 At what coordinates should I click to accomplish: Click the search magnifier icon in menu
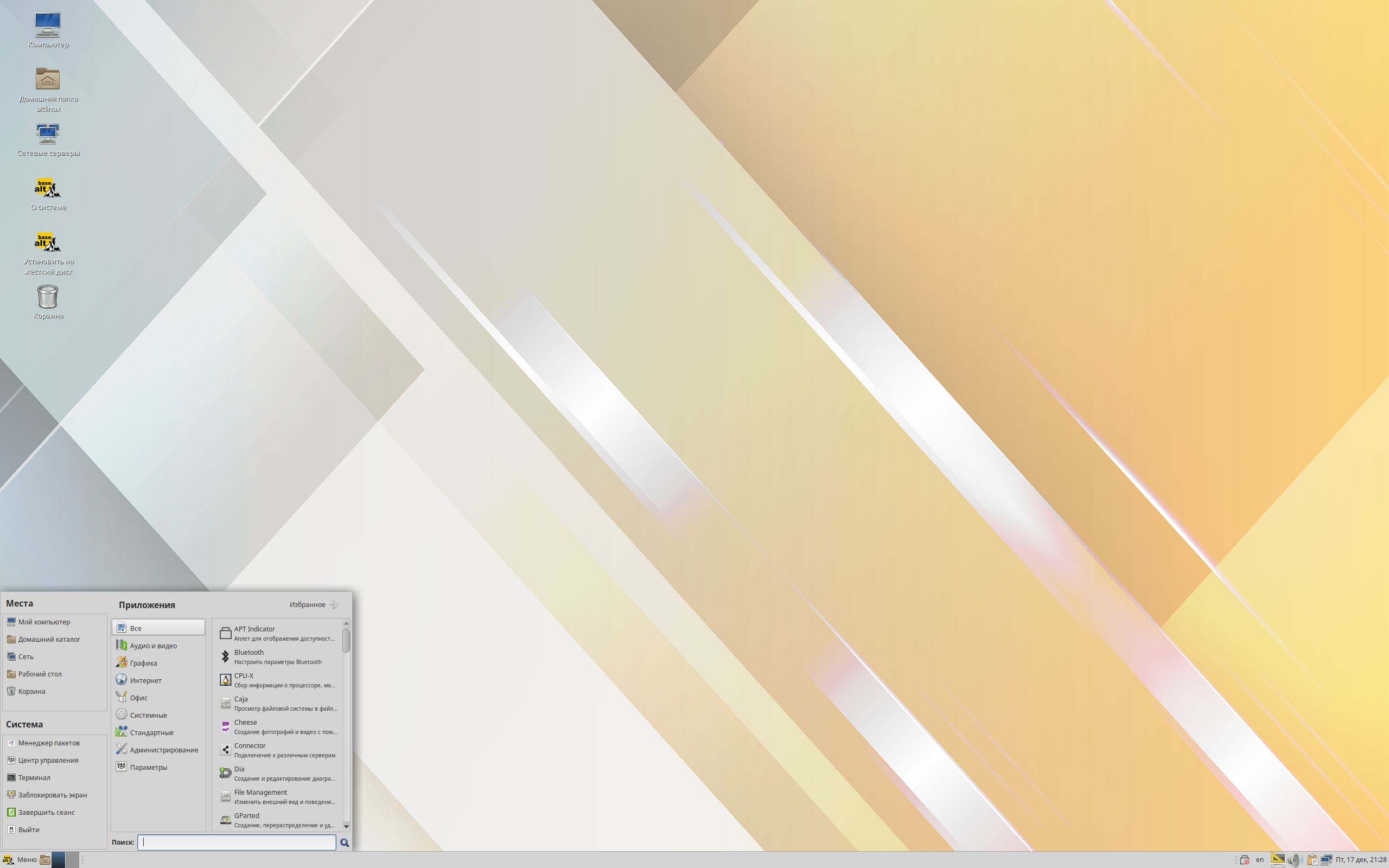pos(345,842)
